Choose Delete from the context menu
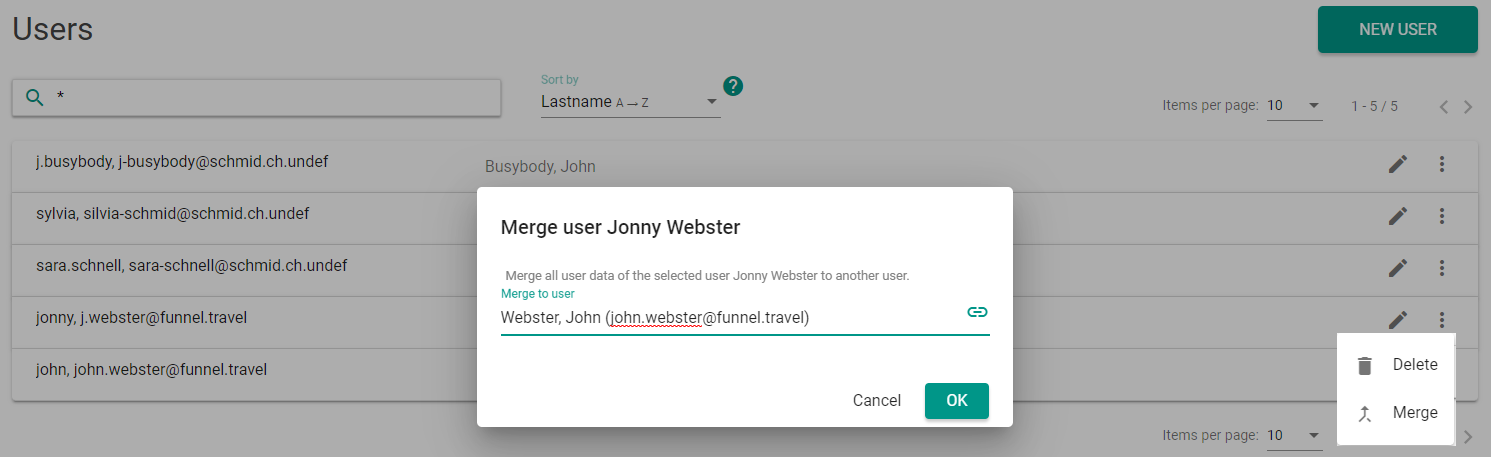The width and height of the screenshot is (1491, 457). click(1396, 365)
